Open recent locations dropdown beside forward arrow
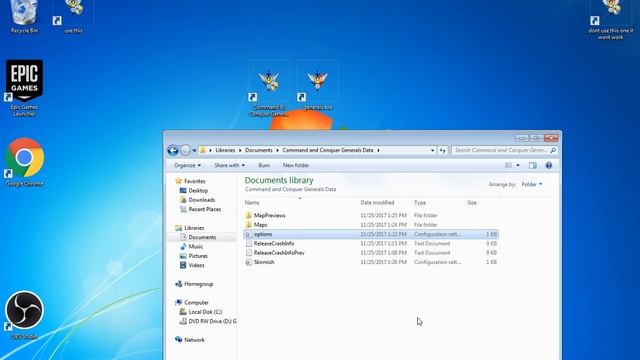This screenshot has width=640, height=360. point(194,151)
